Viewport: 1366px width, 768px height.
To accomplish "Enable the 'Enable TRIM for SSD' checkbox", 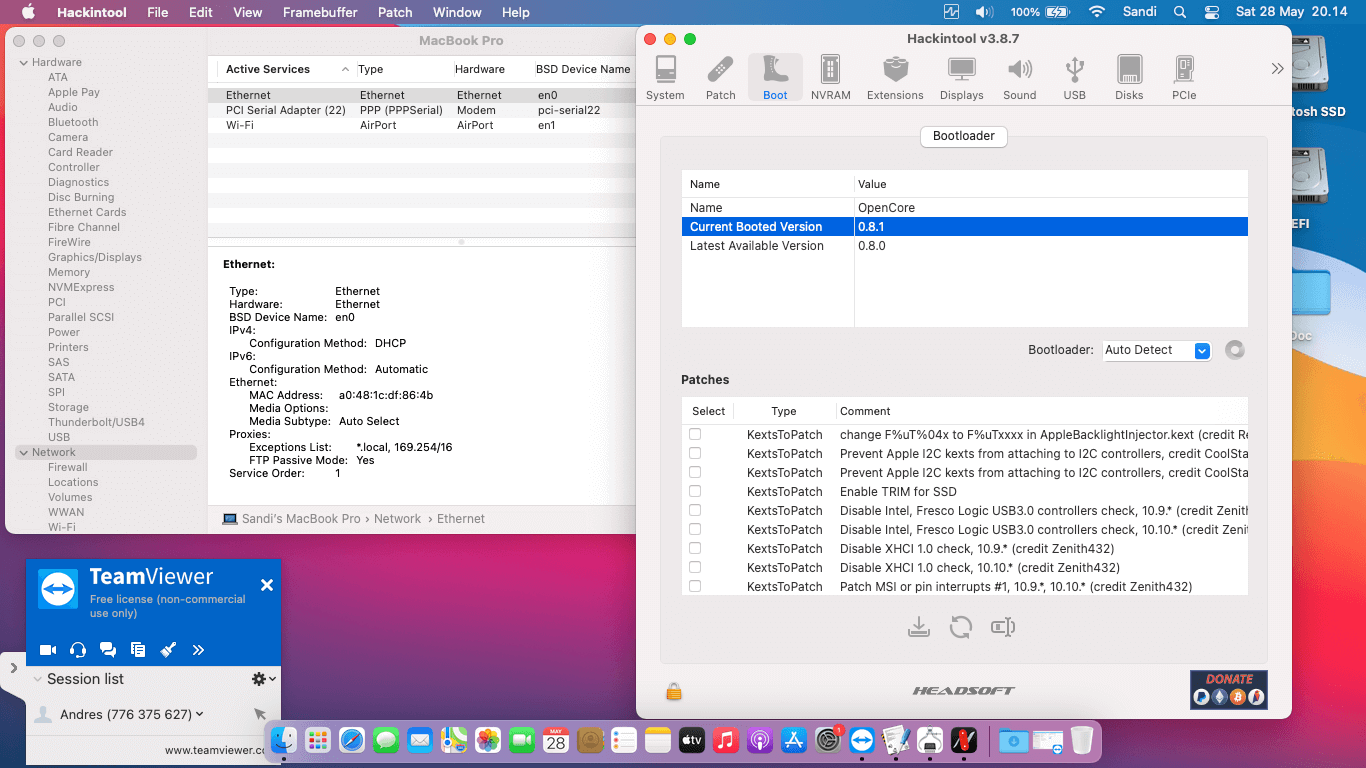I will pos(695,491).
